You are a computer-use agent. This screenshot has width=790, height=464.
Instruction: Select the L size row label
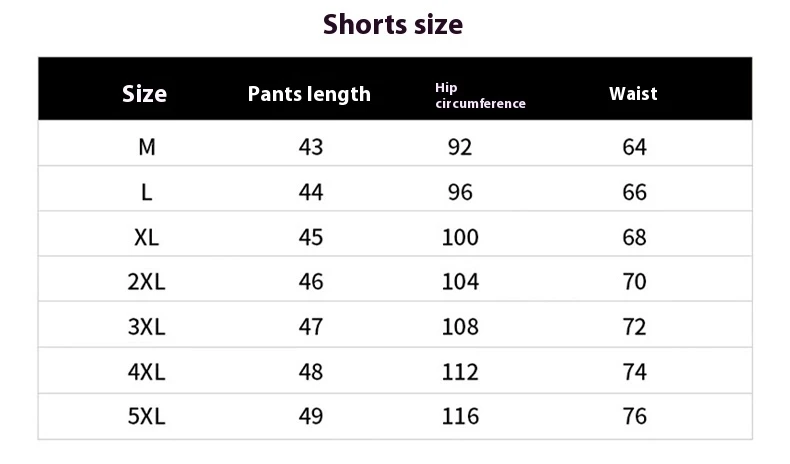147,192
